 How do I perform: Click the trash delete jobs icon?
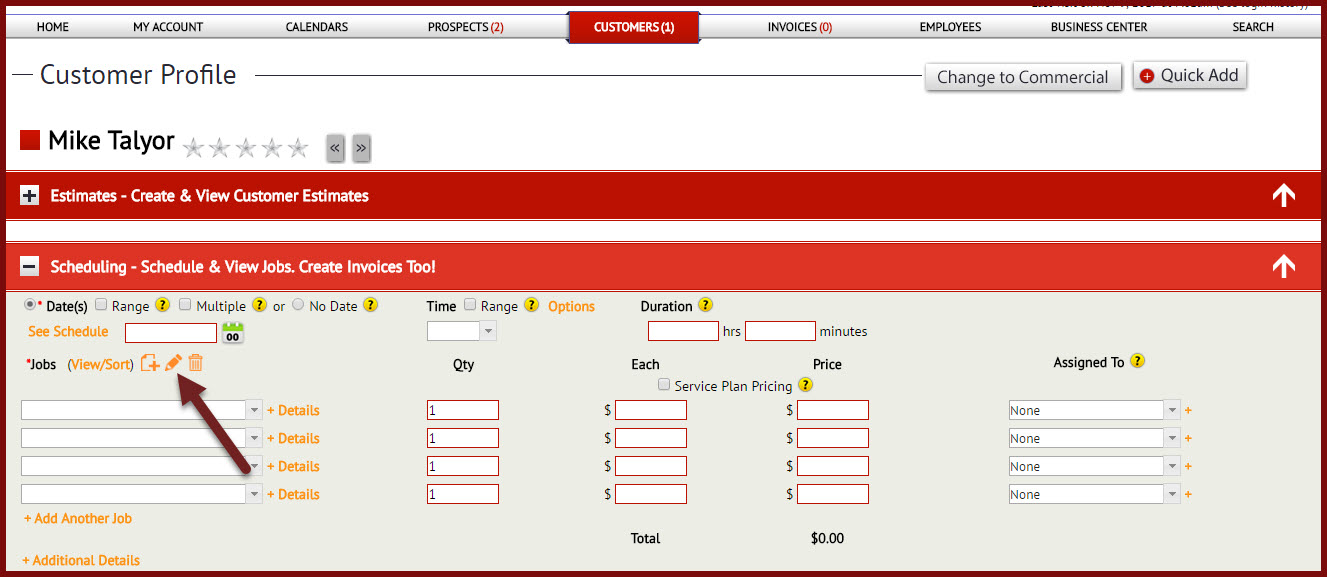[196, 363]
